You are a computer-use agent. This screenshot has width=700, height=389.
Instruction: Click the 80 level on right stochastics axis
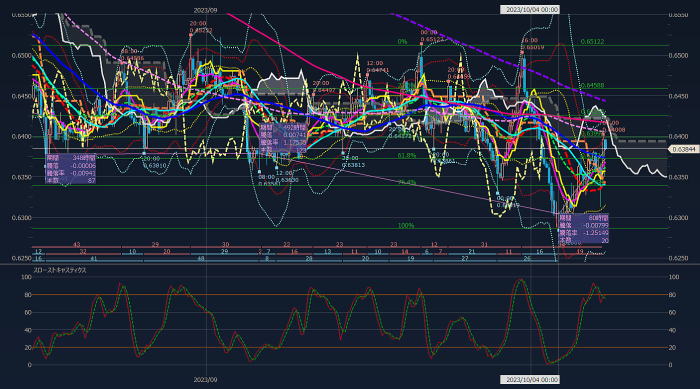click(x=673, y=295)
